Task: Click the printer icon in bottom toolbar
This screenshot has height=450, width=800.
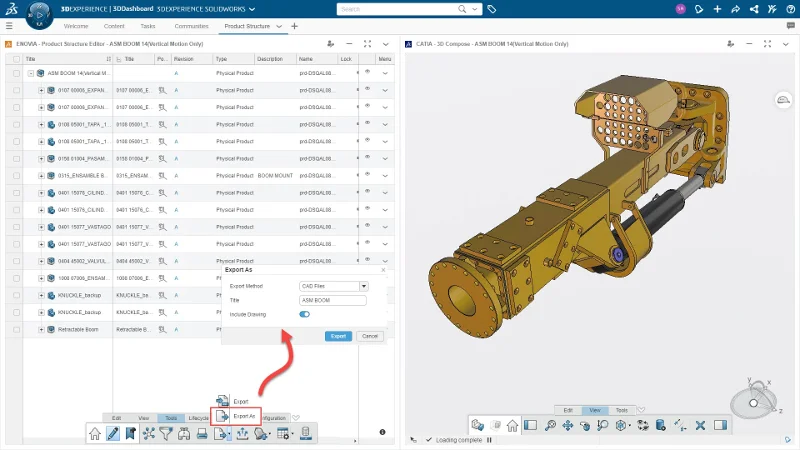Action: pos(202,433)
